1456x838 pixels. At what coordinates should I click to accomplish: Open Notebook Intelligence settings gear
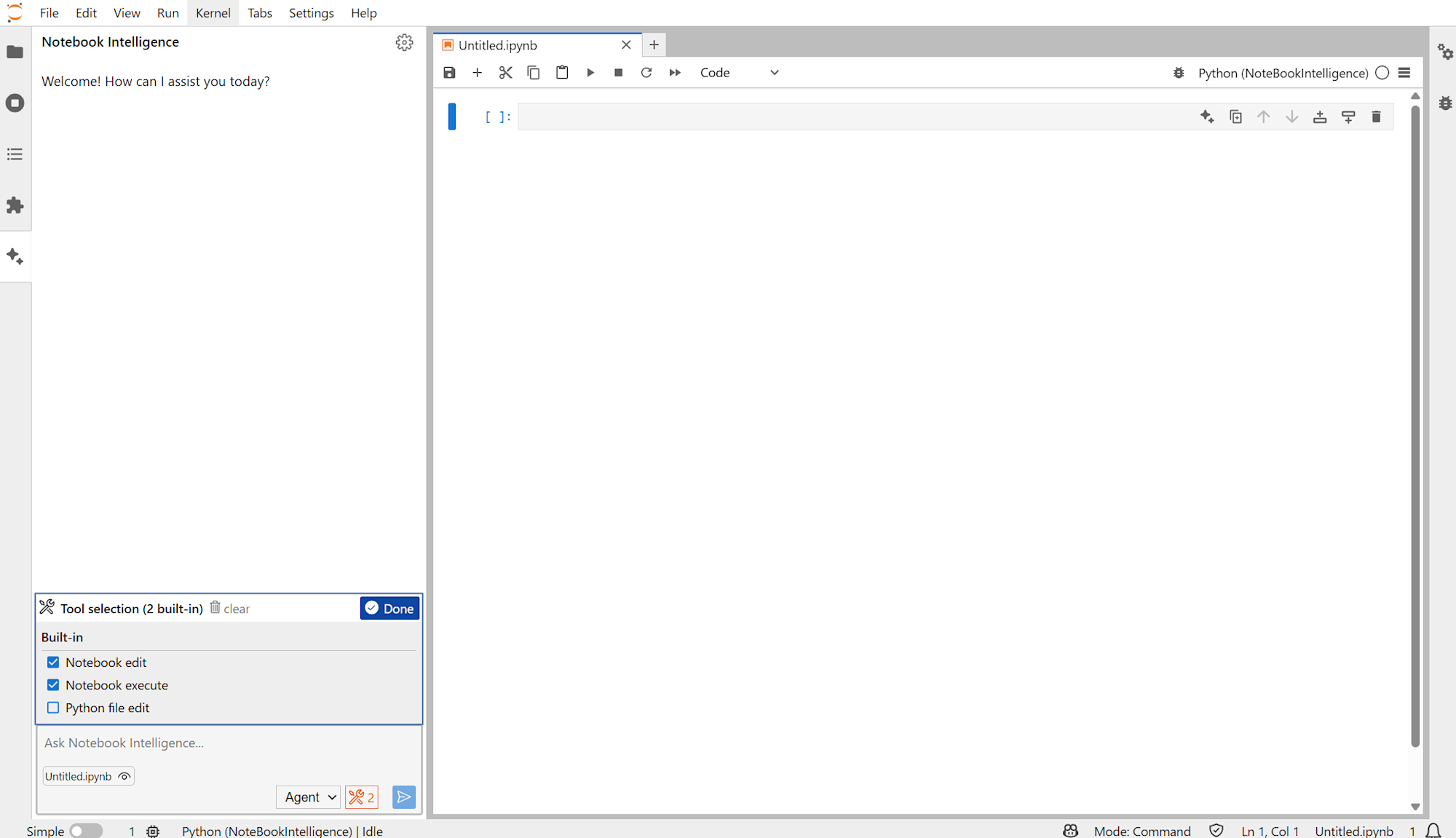404,42
